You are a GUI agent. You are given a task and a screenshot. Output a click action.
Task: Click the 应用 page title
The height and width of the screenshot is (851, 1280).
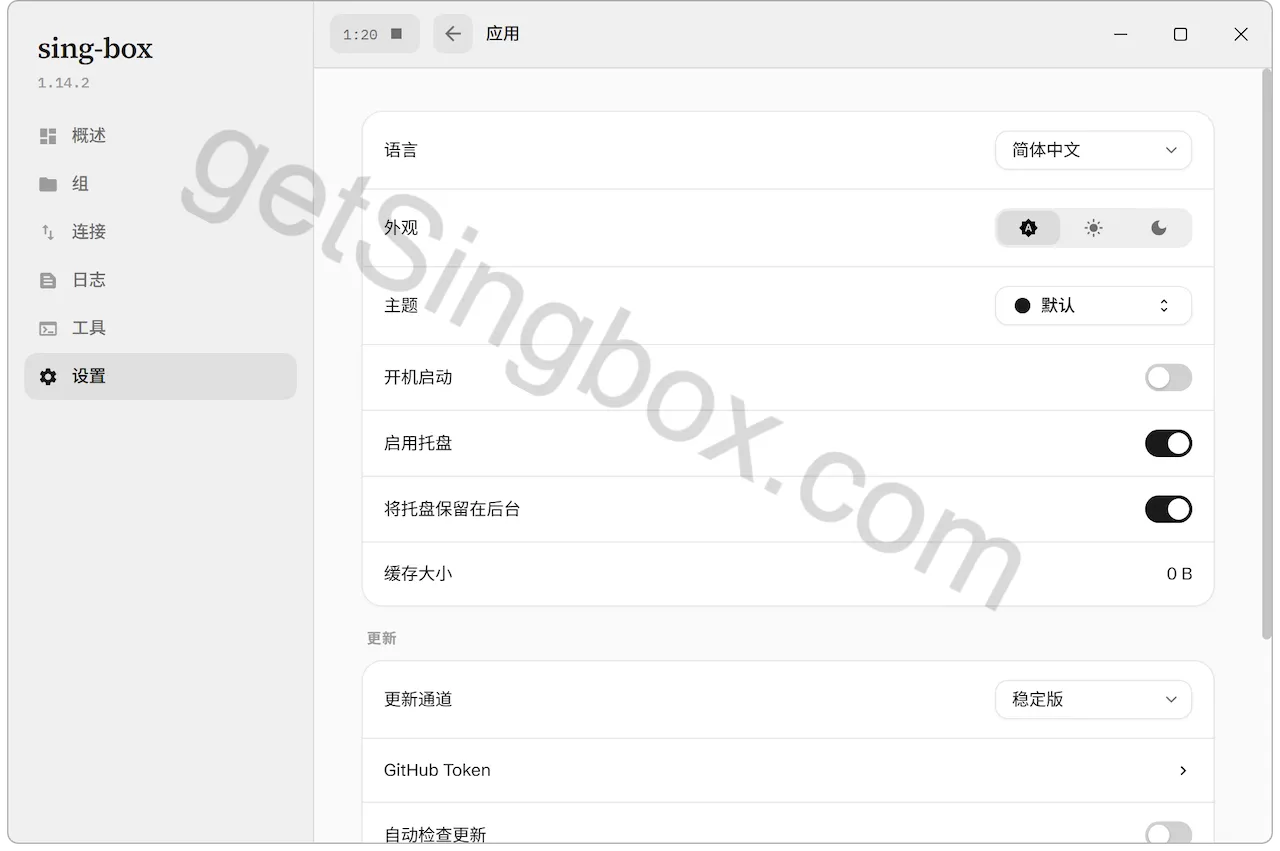(502, 34)
